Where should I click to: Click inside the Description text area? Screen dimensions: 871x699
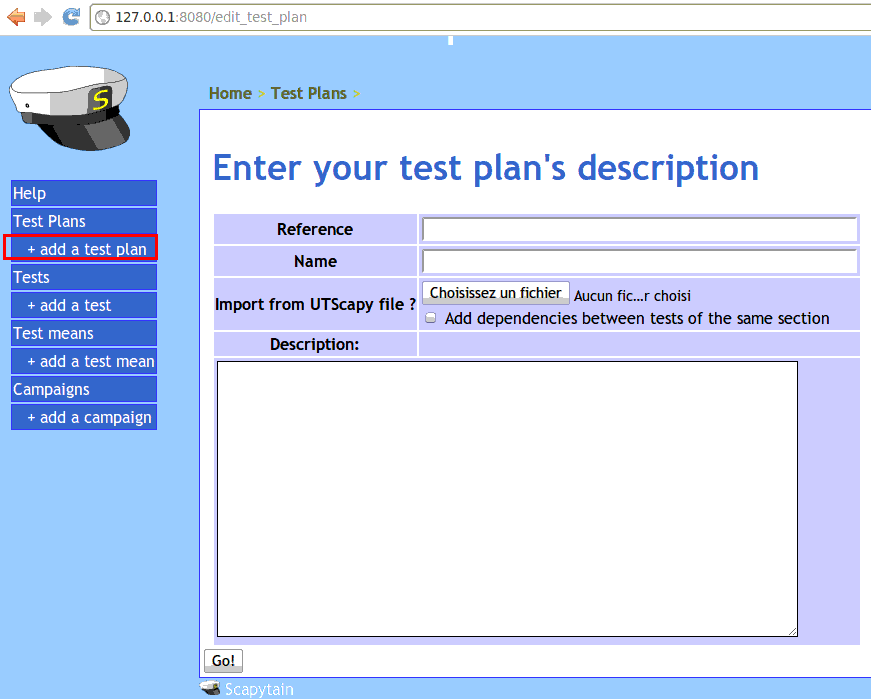[x=507, y=498]
